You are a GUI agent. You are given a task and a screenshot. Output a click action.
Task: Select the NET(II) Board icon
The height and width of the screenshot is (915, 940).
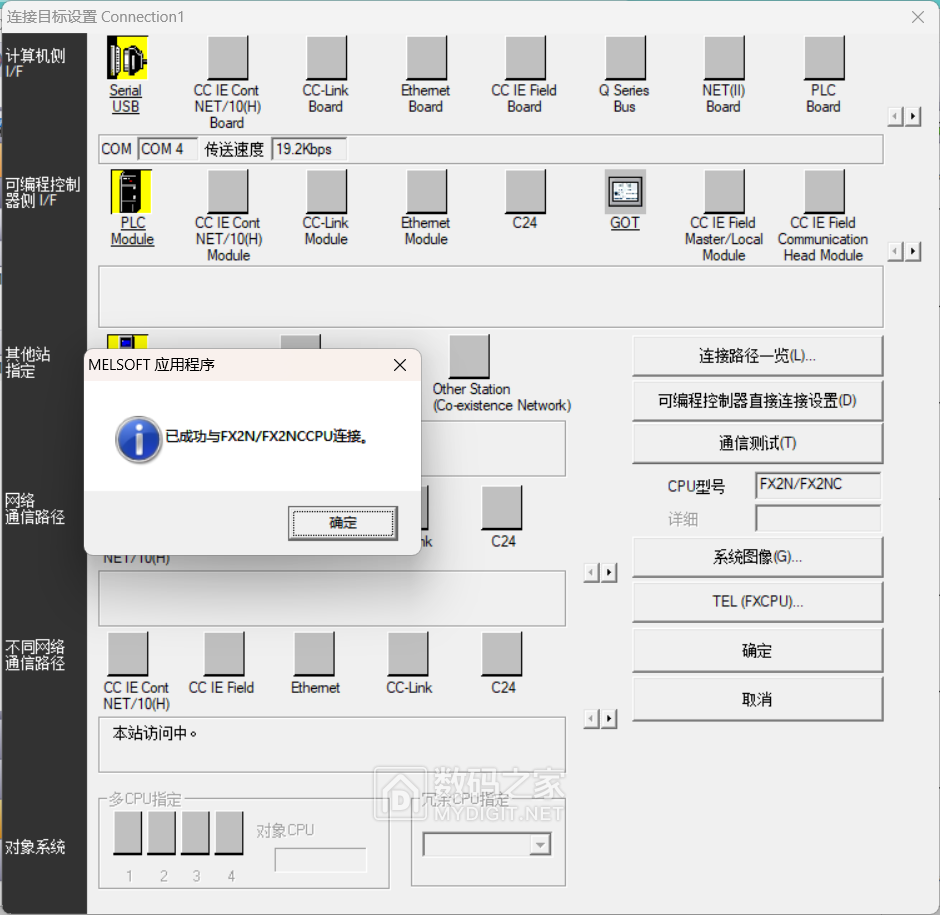tap(724, 58)
